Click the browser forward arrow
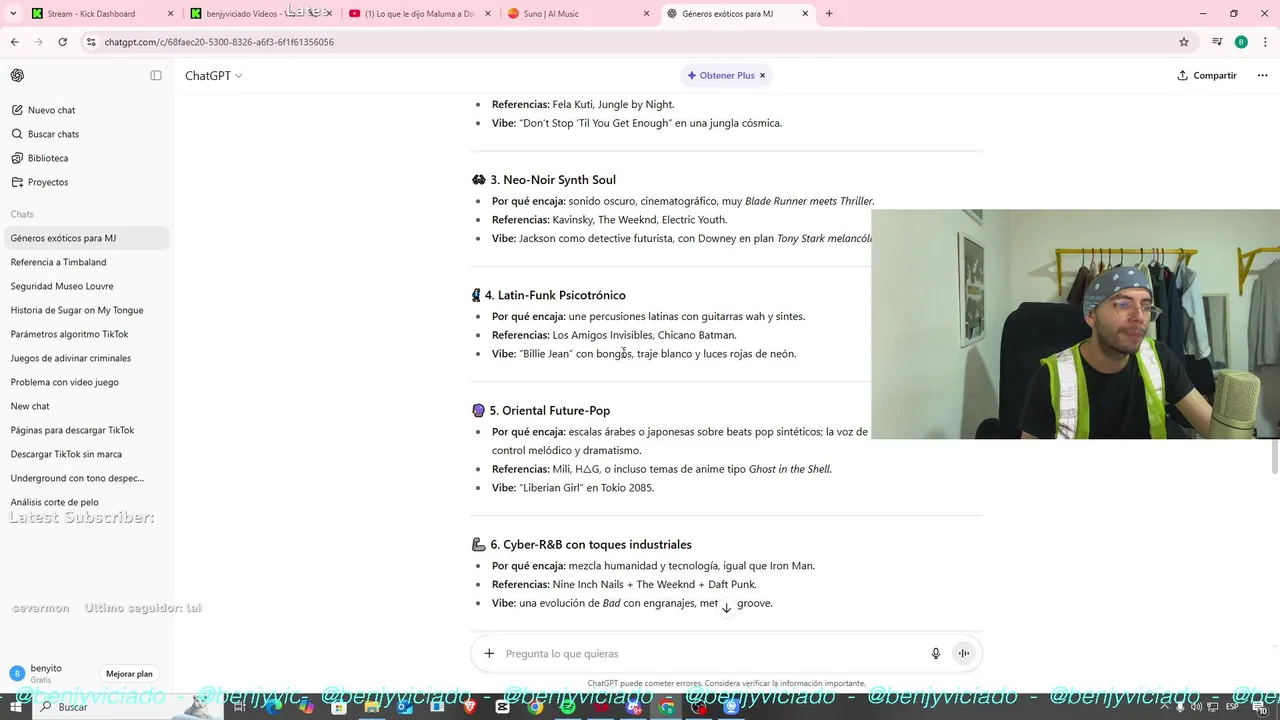Viewport: 1280px width, 720px height. pyautogui.click(x=39, y=42)
